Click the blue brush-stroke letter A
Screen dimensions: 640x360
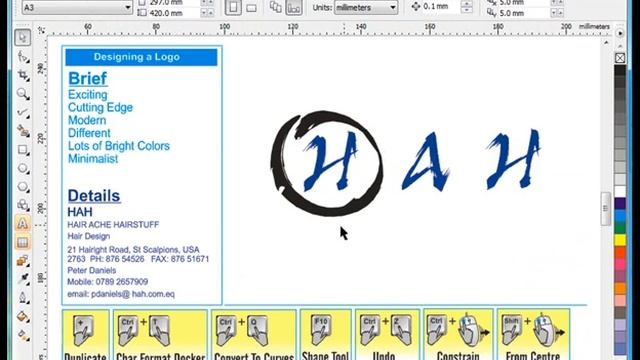click(427, 162)
